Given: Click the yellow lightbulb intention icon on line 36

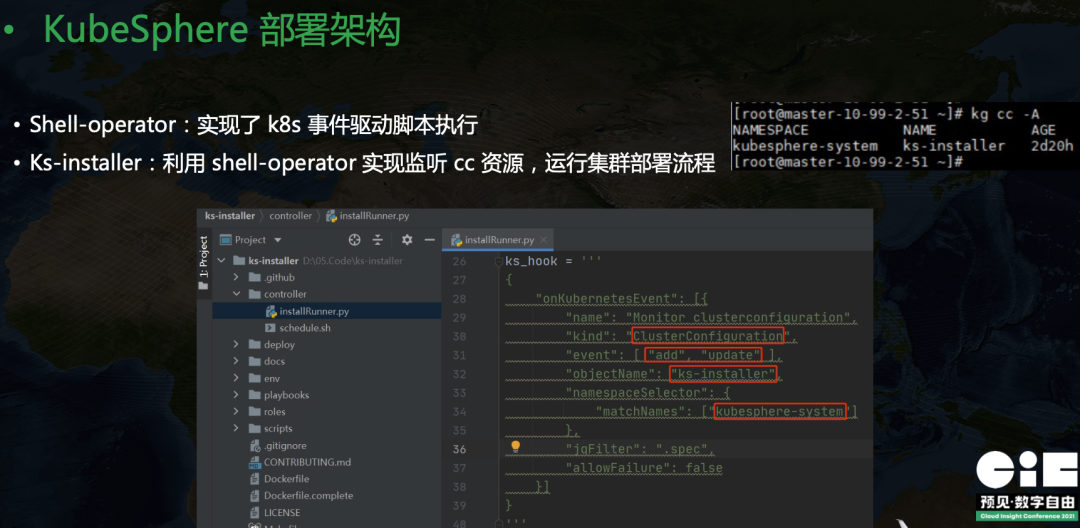Looking at the screenshot, I should coord(515,447).
